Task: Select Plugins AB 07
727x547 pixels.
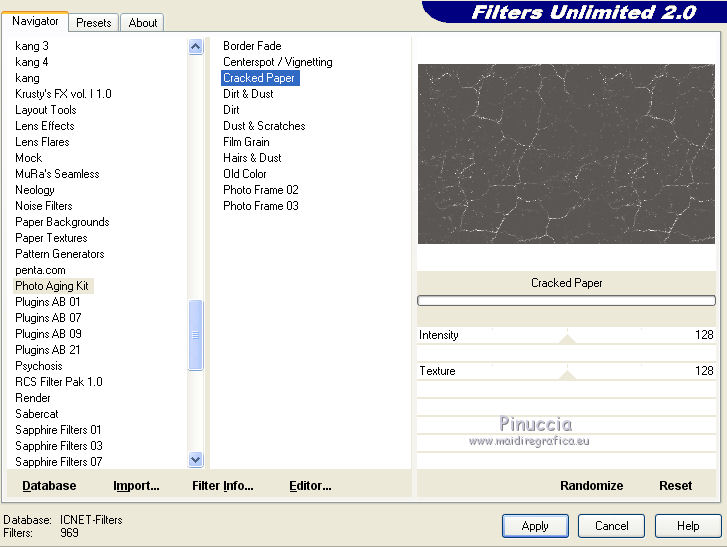Action: pos(48,318)
